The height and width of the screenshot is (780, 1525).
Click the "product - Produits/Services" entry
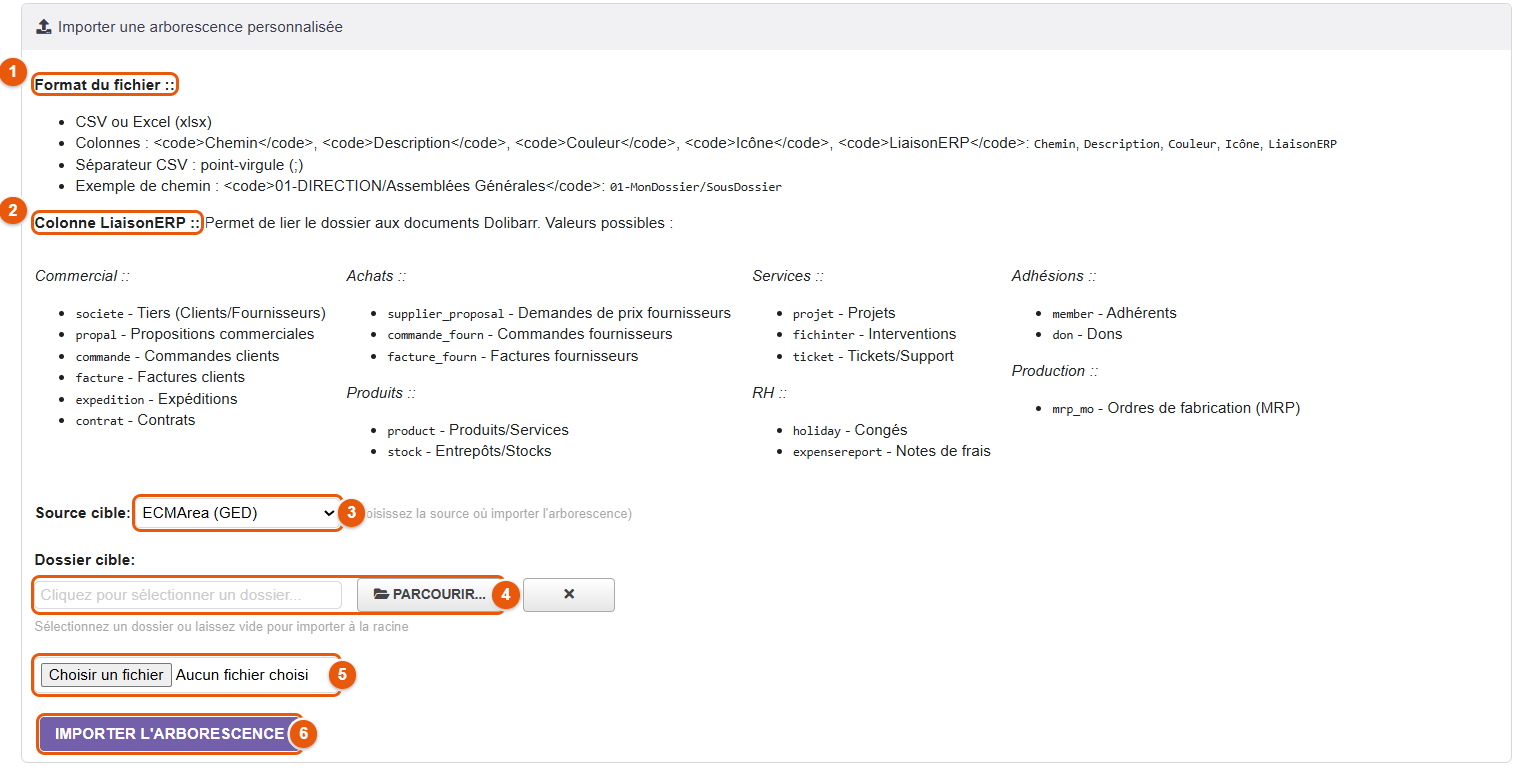478,430
